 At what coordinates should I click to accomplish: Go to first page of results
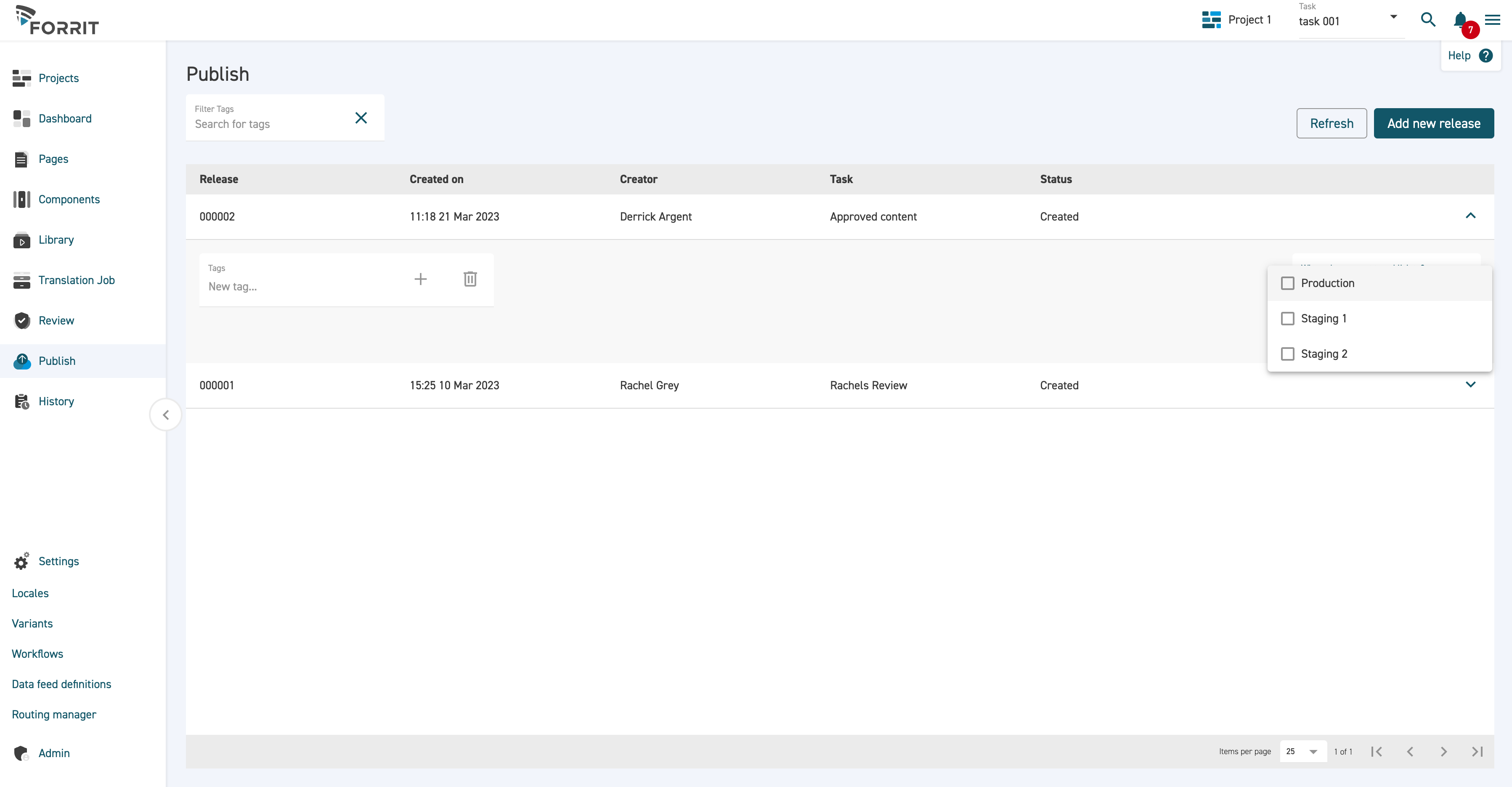tap(1377, 752)
